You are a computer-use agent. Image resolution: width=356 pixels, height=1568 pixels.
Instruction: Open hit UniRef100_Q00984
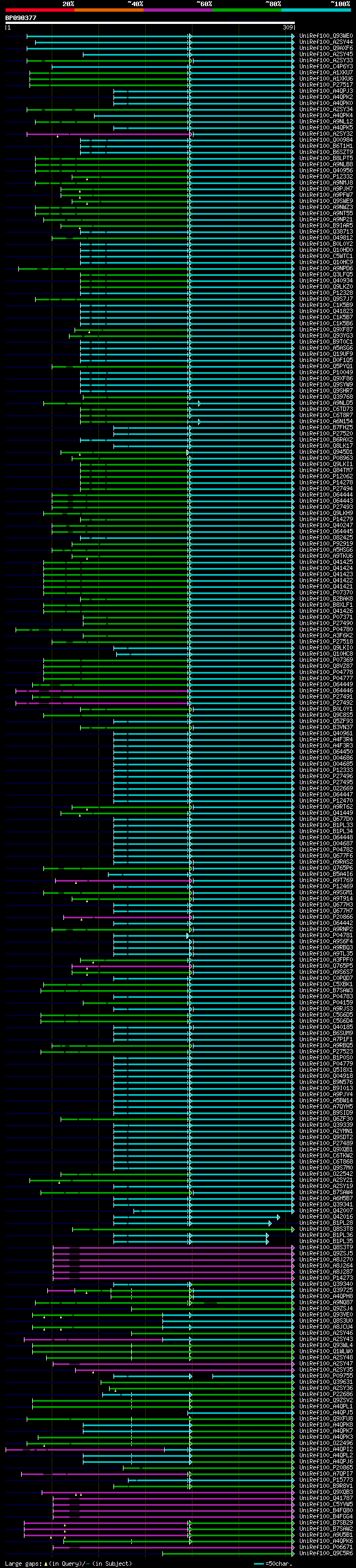click(325, 140)
